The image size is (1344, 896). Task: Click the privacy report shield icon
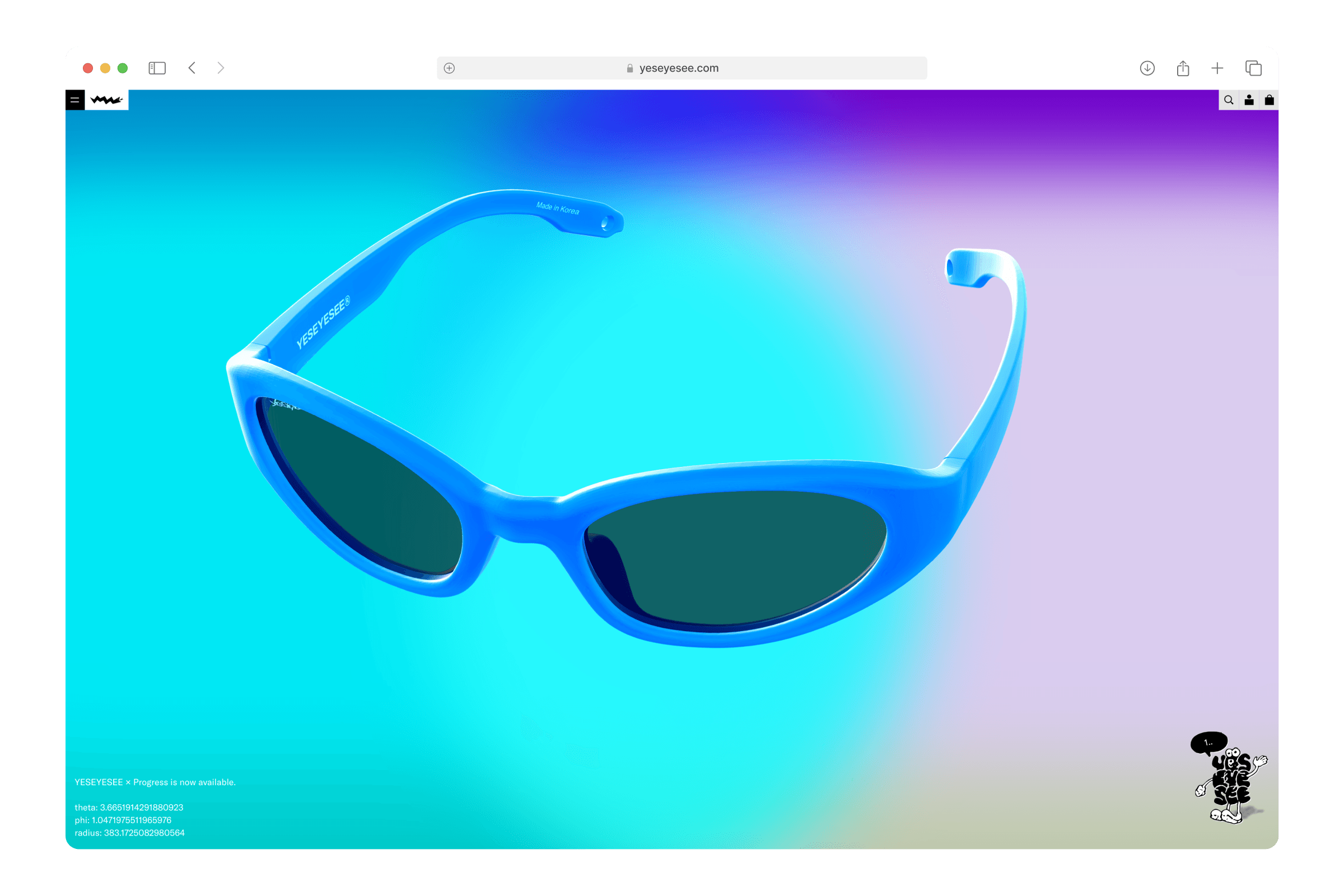[449, 68]
